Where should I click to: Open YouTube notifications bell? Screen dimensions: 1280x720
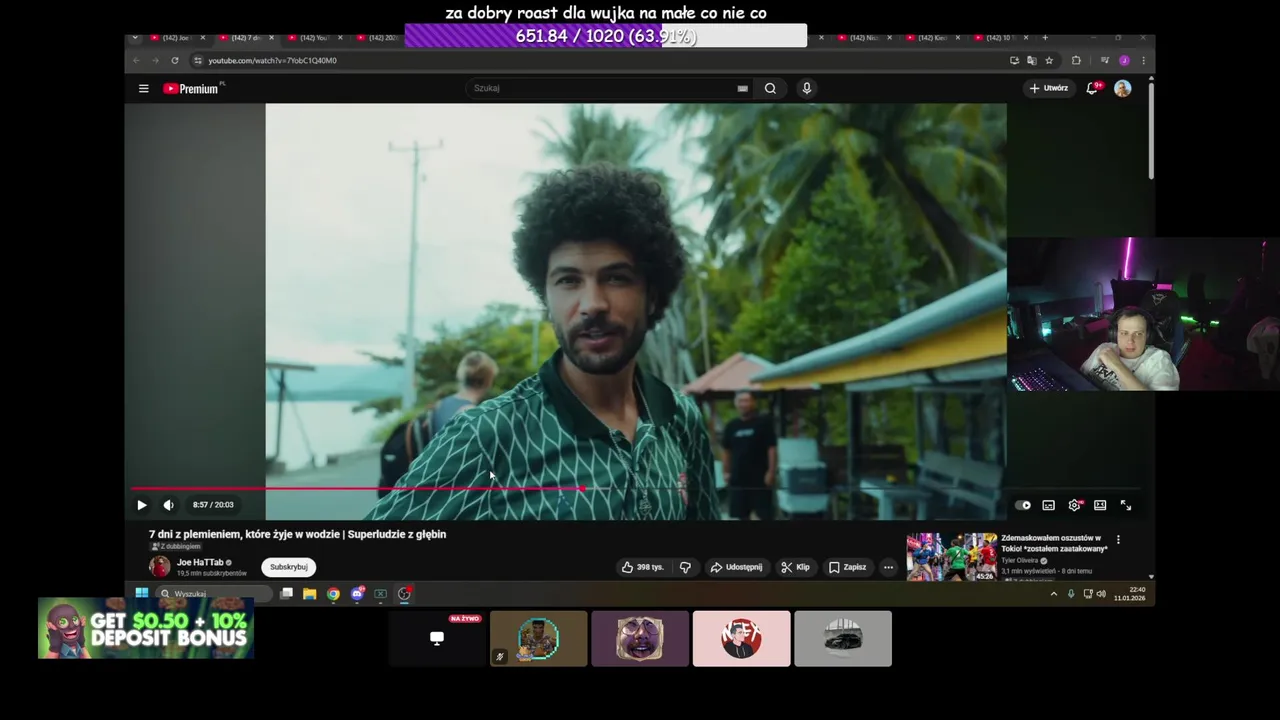click(x=1092, y=88)
